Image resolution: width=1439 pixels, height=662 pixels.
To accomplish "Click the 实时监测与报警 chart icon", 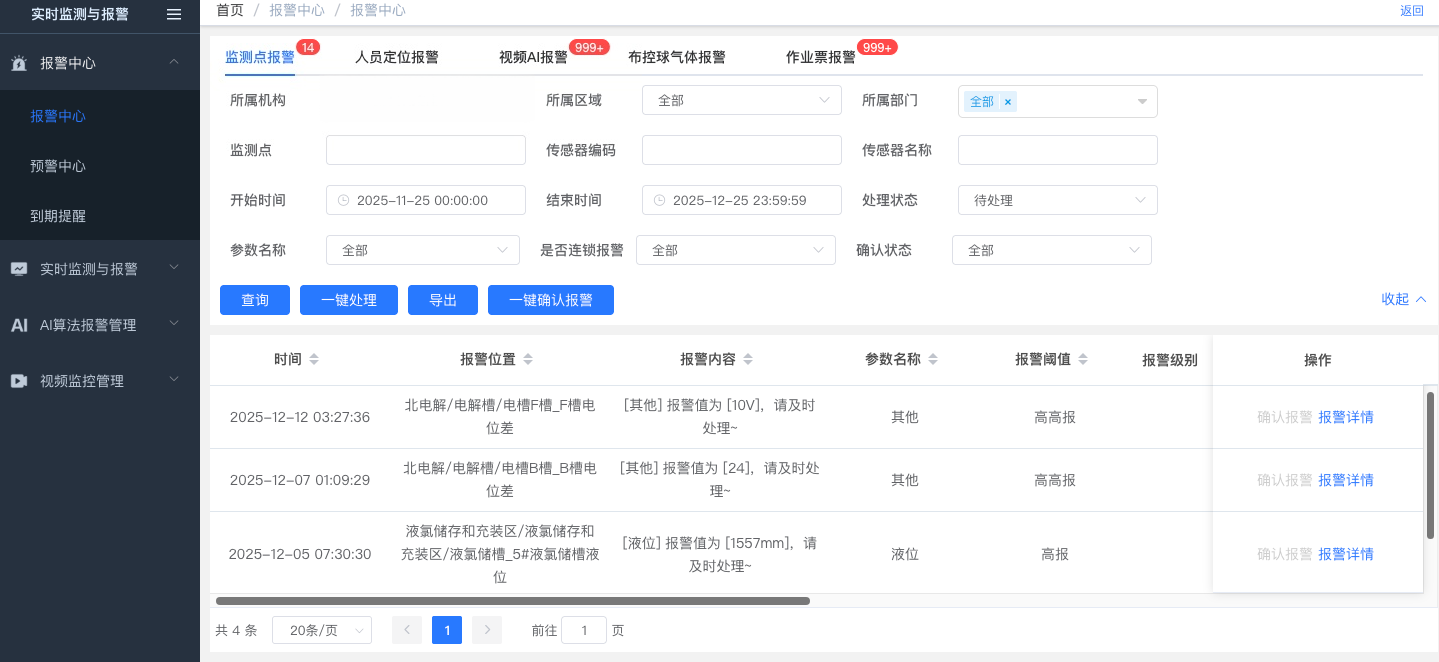I will pos(19,269).
